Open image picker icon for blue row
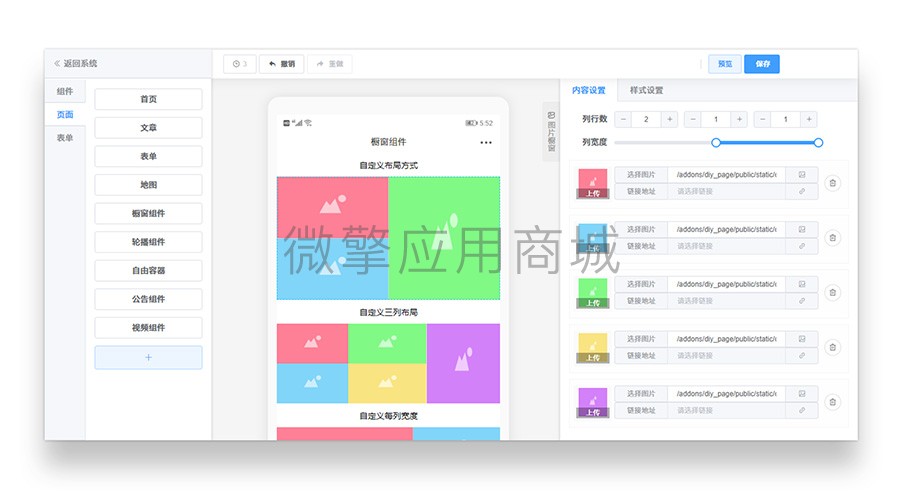 coord(802,229)
